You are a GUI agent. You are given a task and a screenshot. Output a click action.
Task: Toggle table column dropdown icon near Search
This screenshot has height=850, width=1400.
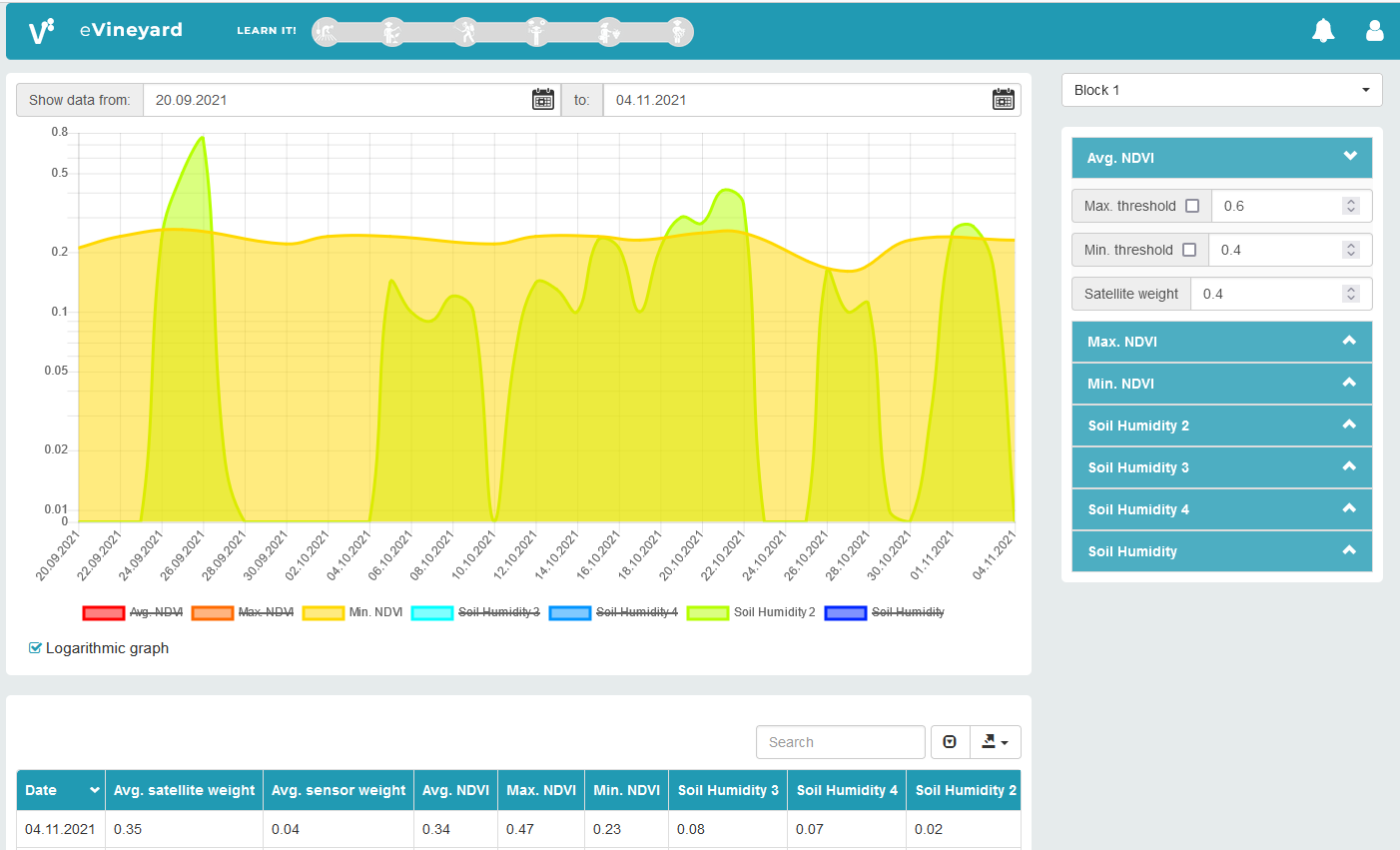click(950, 742)
